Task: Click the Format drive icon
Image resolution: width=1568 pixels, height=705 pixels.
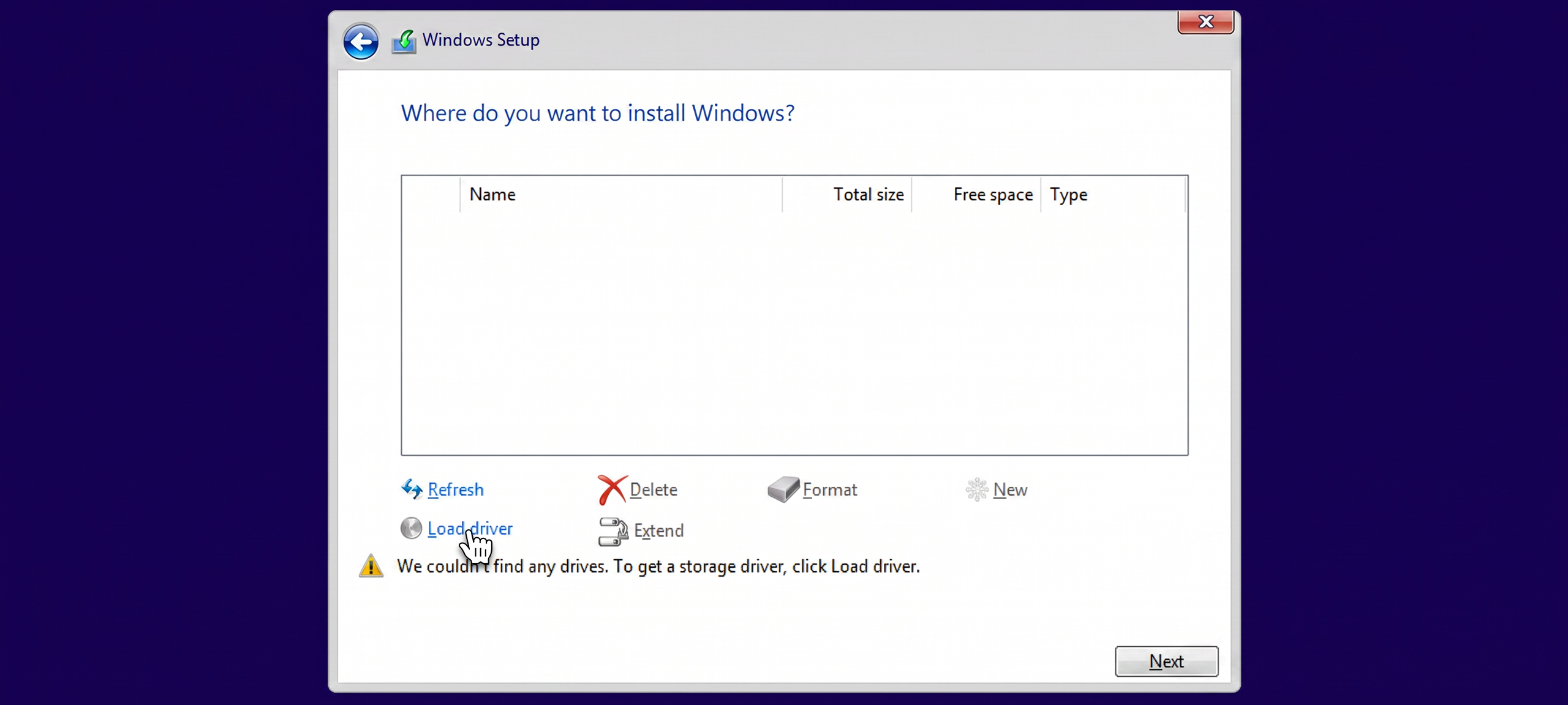Action: [783, 489]
